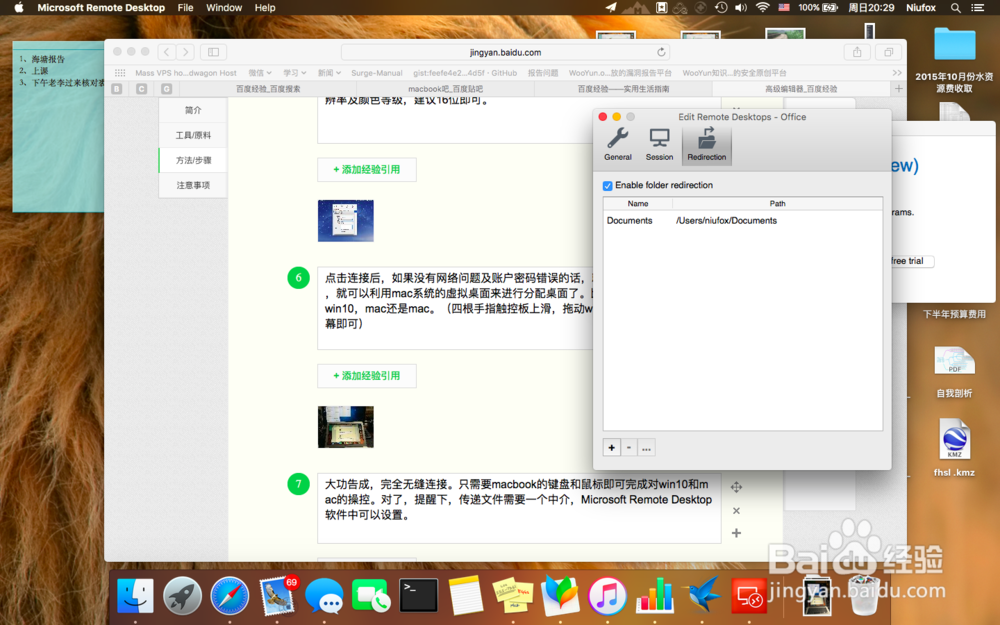Add a step with plus beside step 7
The width and height of the screenshot is (1000, 625).
pyautogui.click(x=736, y=533)
